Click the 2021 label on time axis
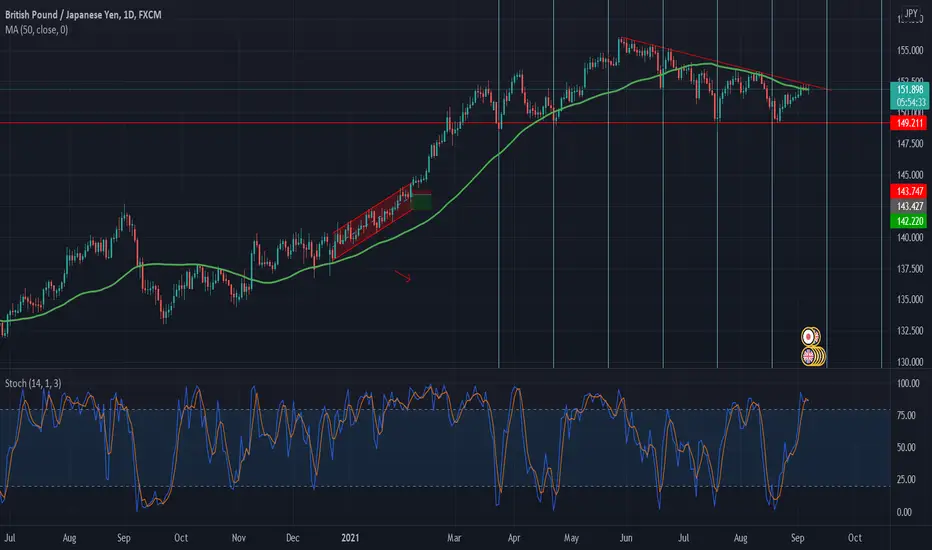Viewport: 932px width, 550px height. click(350, 538)
